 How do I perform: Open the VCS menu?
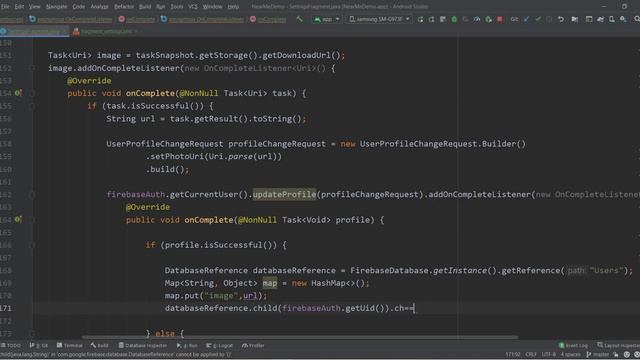pyautogui.click(x=193, y=7)
